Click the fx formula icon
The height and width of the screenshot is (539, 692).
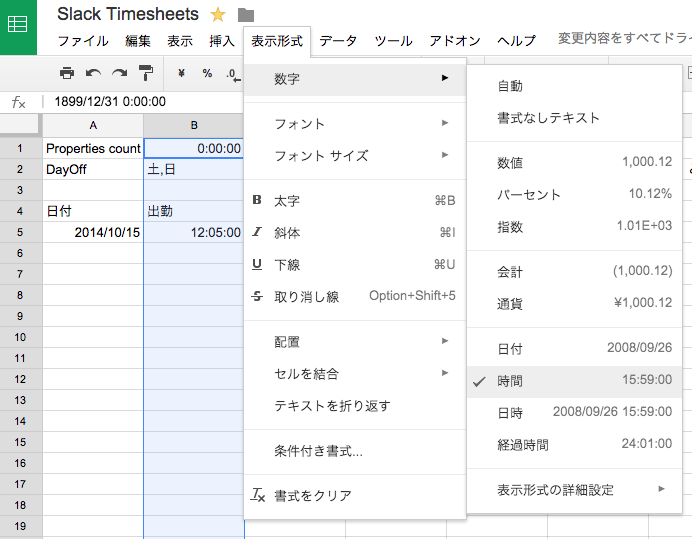pyautogui.click(x=18, y=102)
